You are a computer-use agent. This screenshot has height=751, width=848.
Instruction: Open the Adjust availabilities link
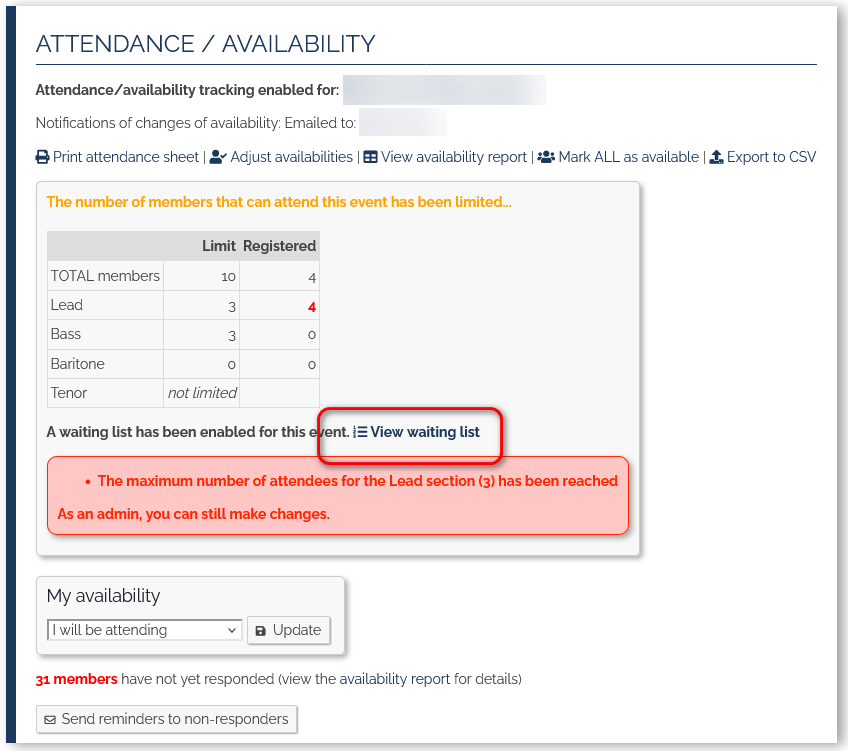[291, 157]
